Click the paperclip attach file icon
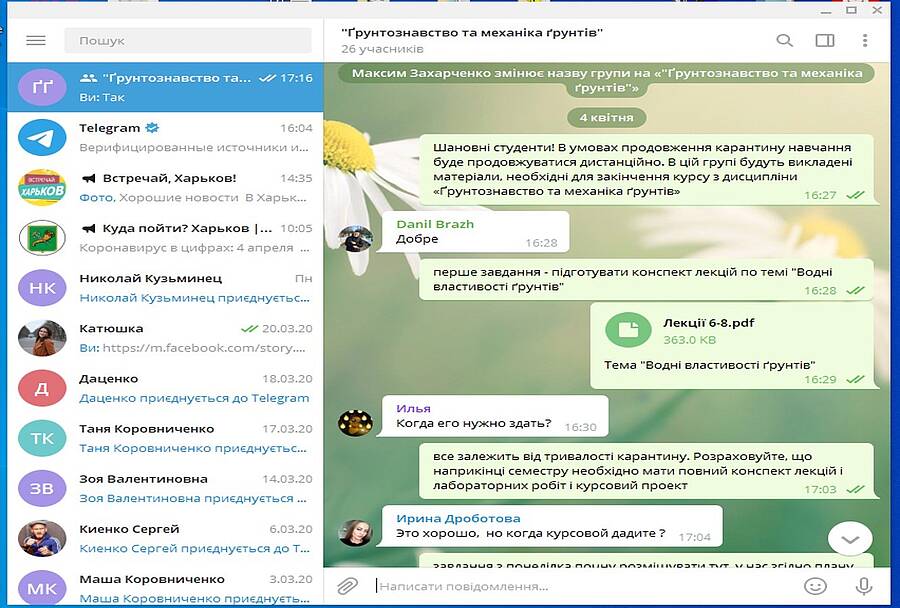 [x=347, y=586]
